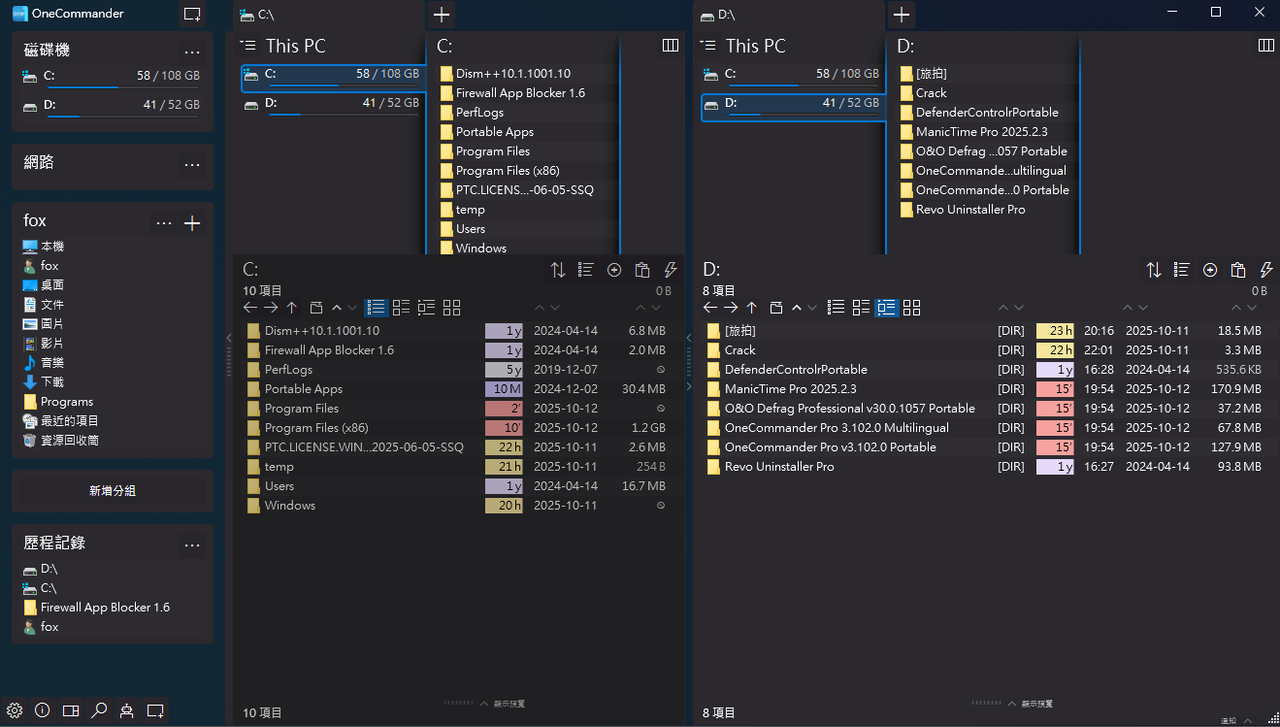This screenshot has width=1280, height=727.
Task: Switch to the C:\ tab
Action: [x=329, y=15]
